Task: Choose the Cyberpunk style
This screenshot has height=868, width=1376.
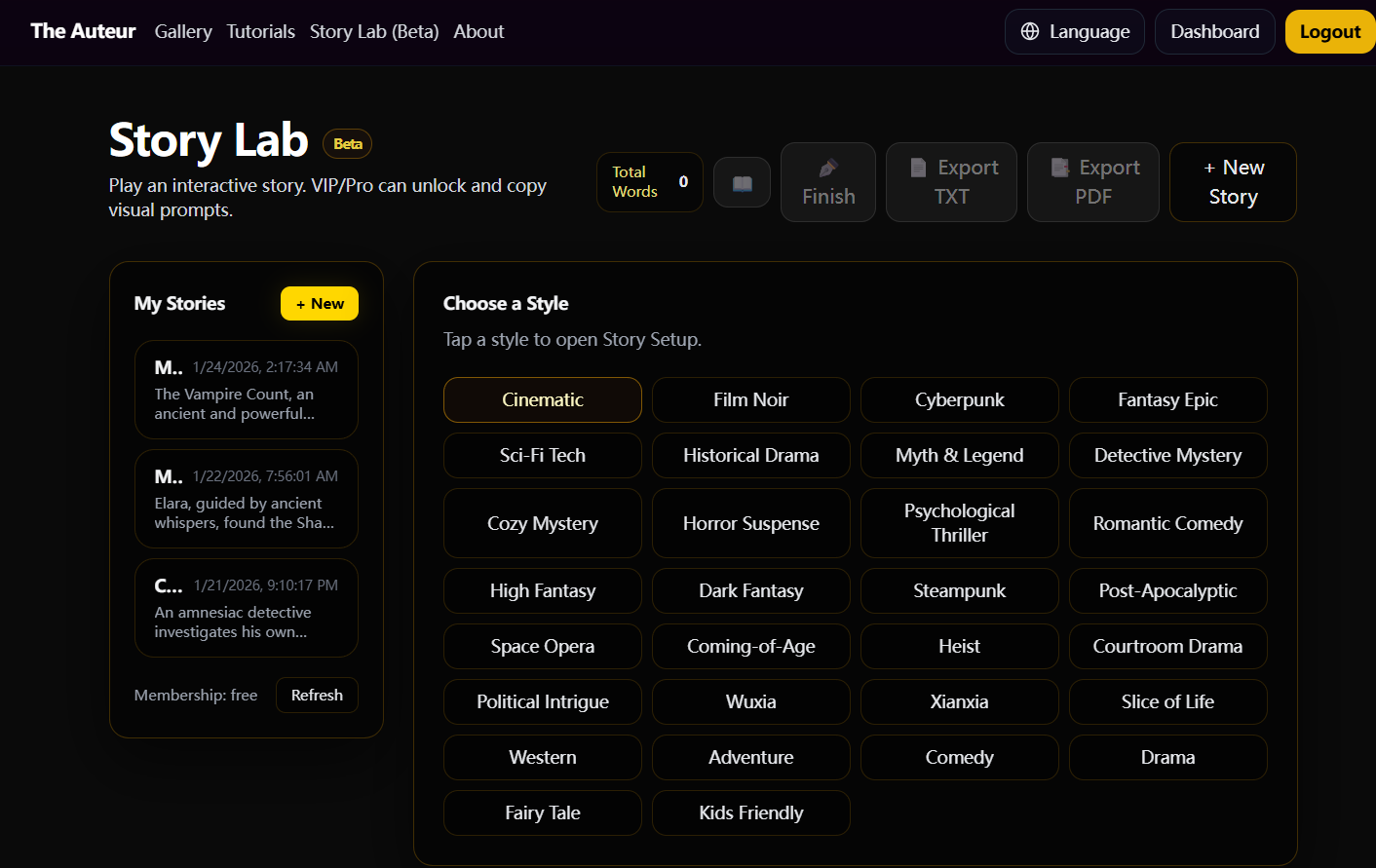Action: tap(960, 399)
